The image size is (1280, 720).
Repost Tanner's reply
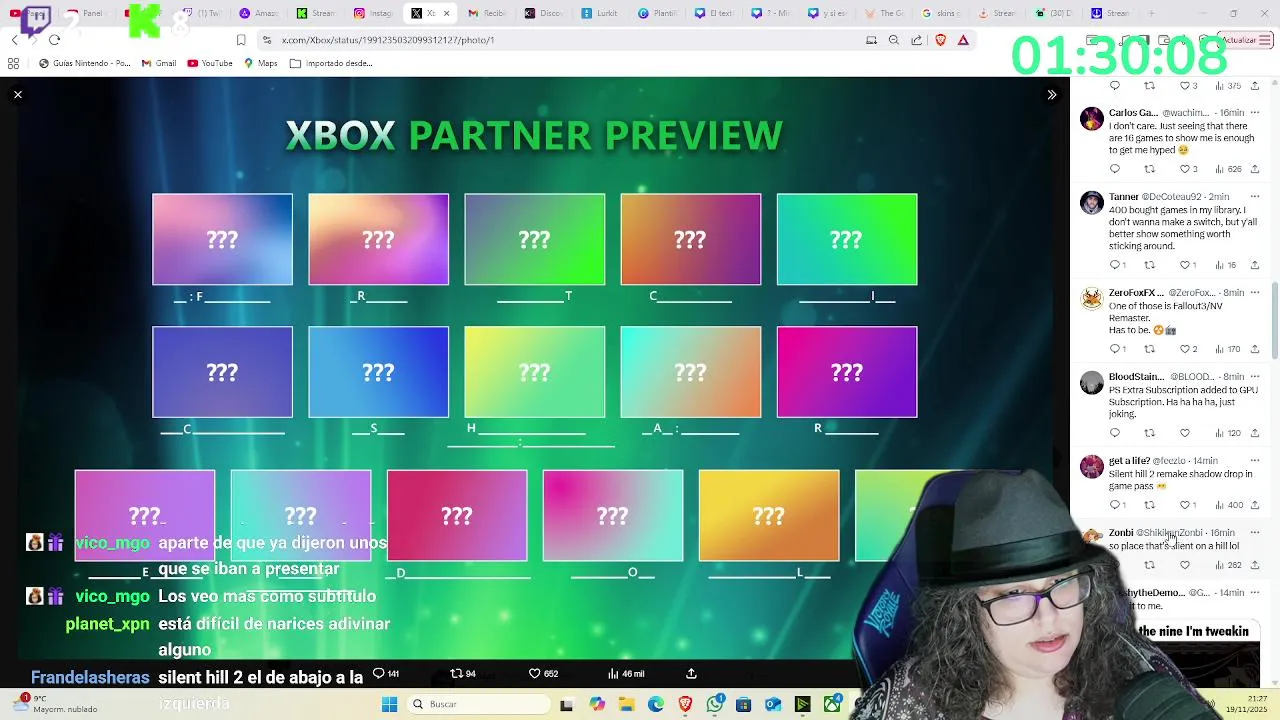(x=1149, y=265)
